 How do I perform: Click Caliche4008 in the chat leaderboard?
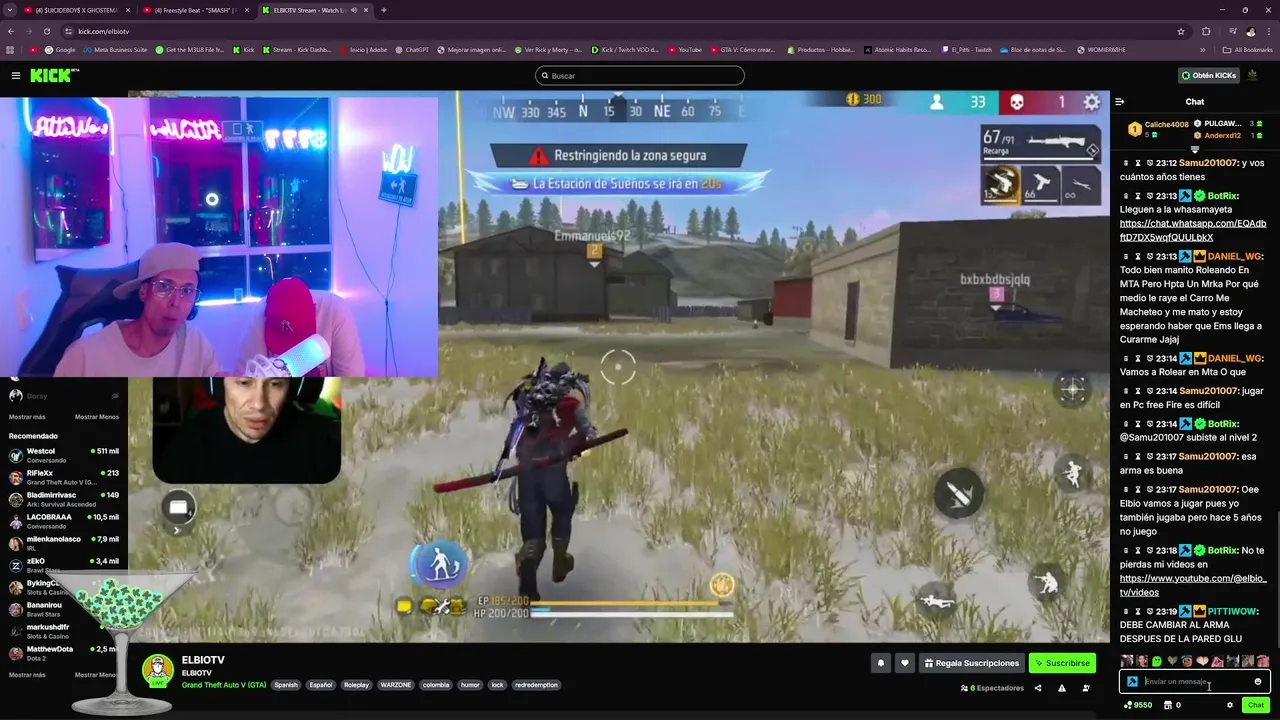1167,124
